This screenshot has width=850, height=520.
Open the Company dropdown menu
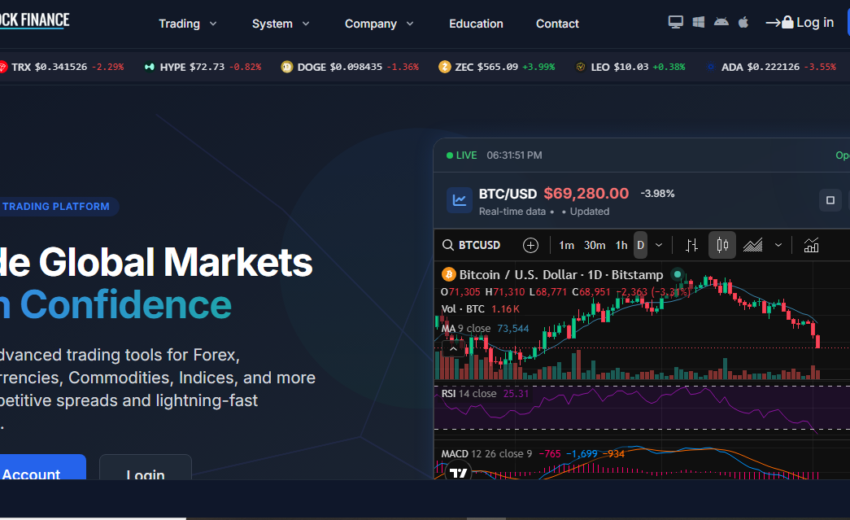(x=379, y=24)
